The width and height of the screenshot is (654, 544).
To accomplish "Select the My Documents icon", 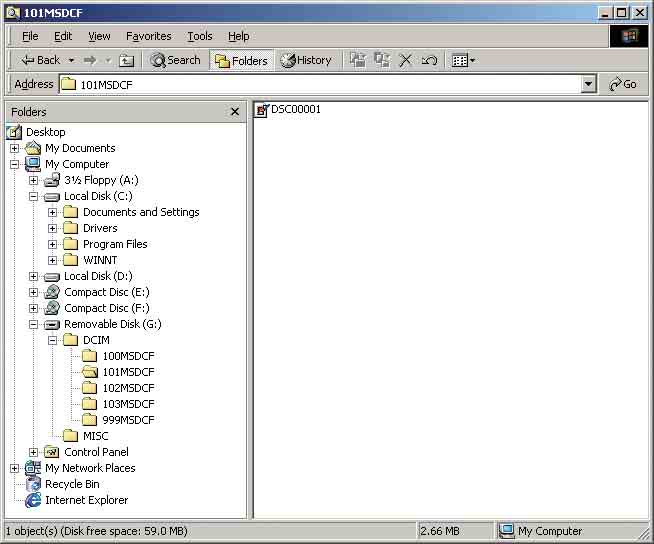I will [x=33, y=148].
